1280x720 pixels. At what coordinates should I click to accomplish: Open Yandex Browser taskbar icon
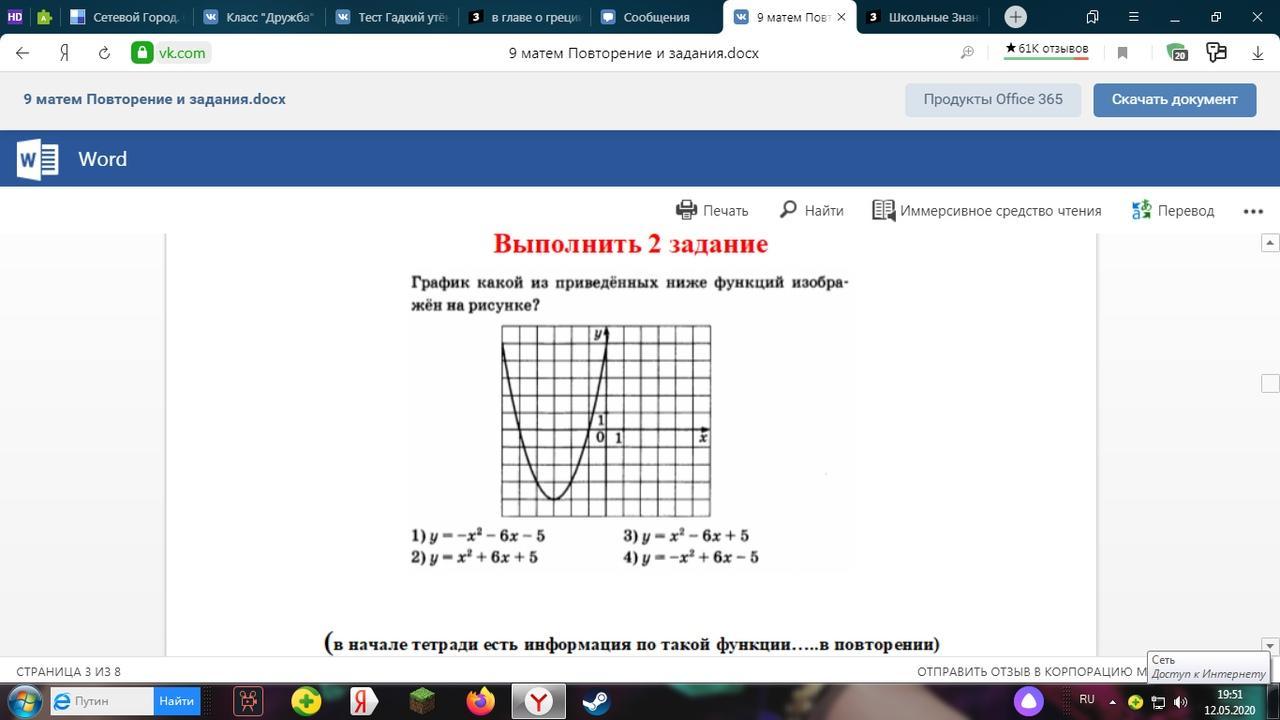tap(539, 701)
